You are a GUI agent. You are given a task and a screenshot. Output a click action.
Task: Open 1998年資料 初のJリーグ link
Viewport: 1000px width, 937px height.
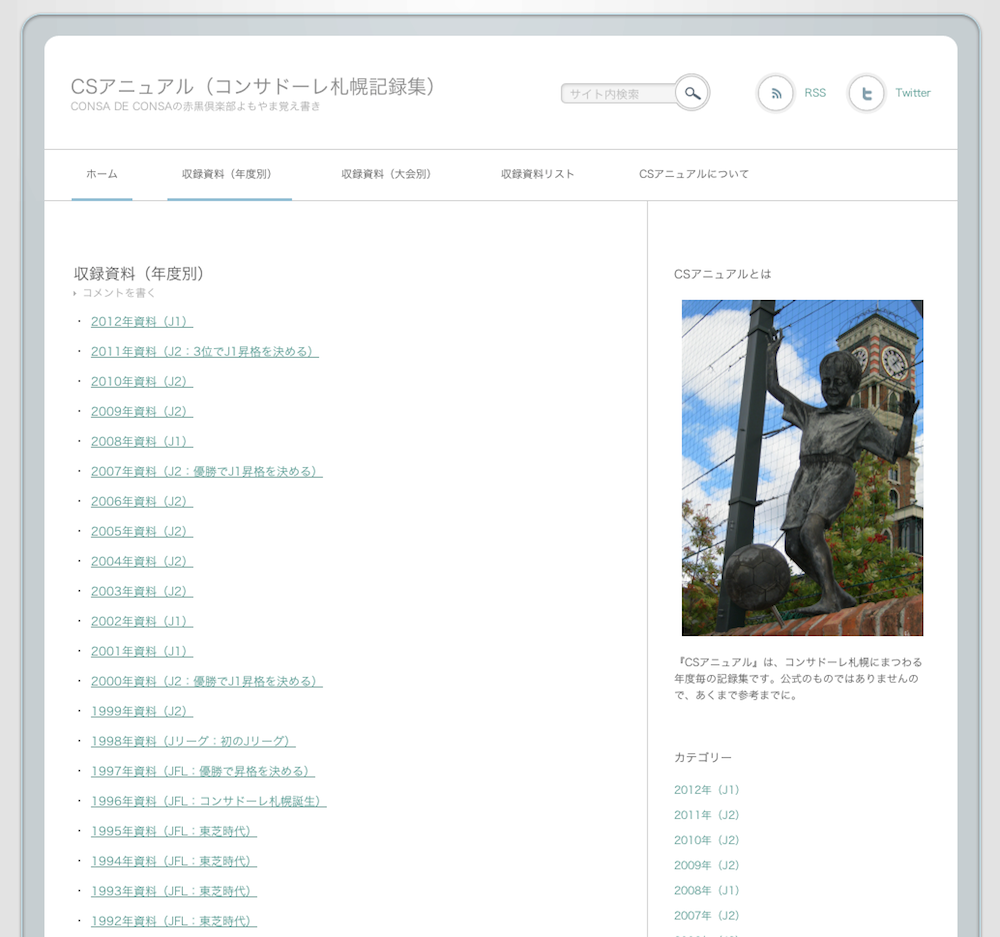point(193,741)
